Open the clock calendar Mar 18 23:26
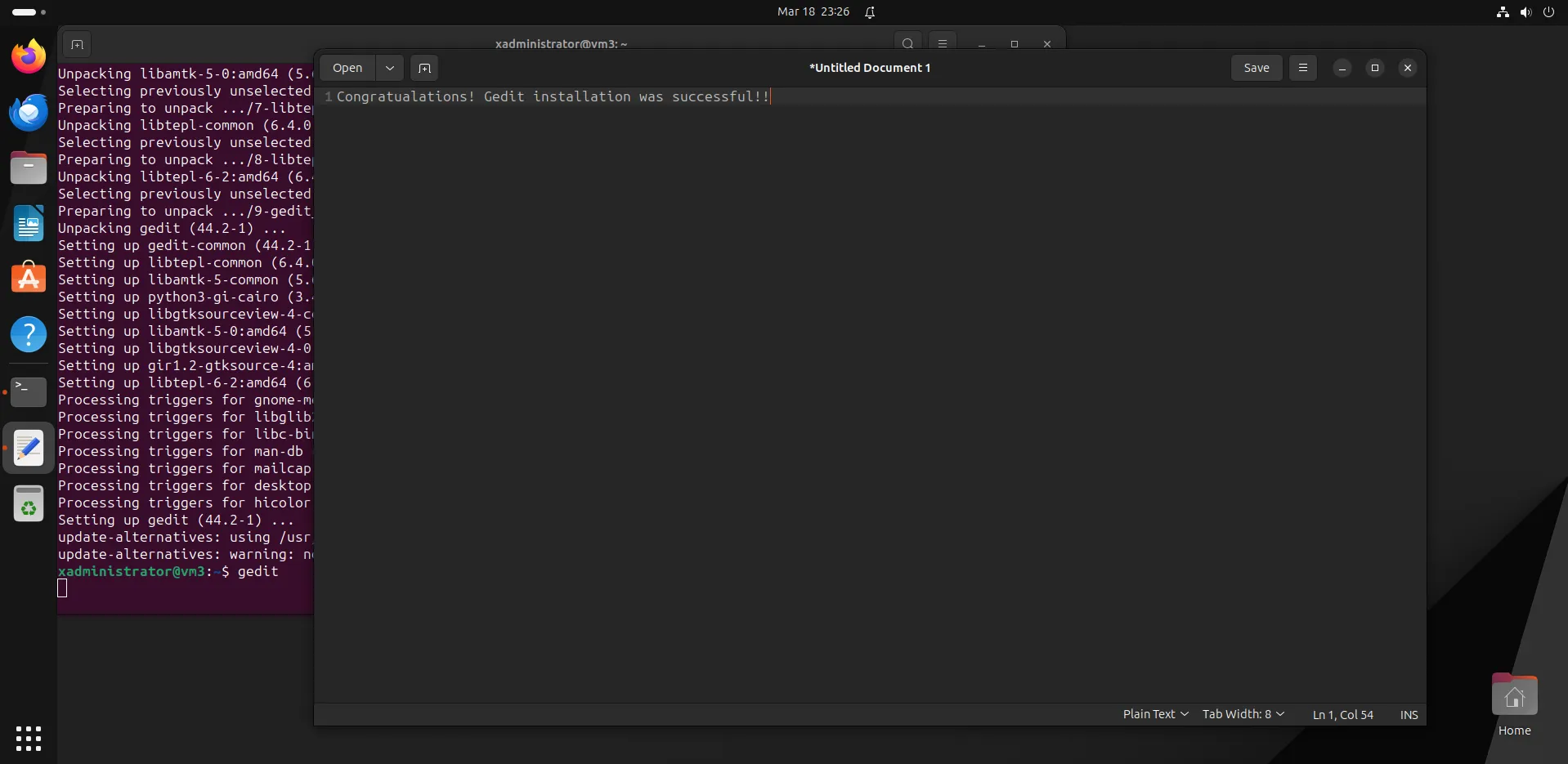The height and width of the screenshot is (764, 1568). pyautogui.click(x=813, y=12)
